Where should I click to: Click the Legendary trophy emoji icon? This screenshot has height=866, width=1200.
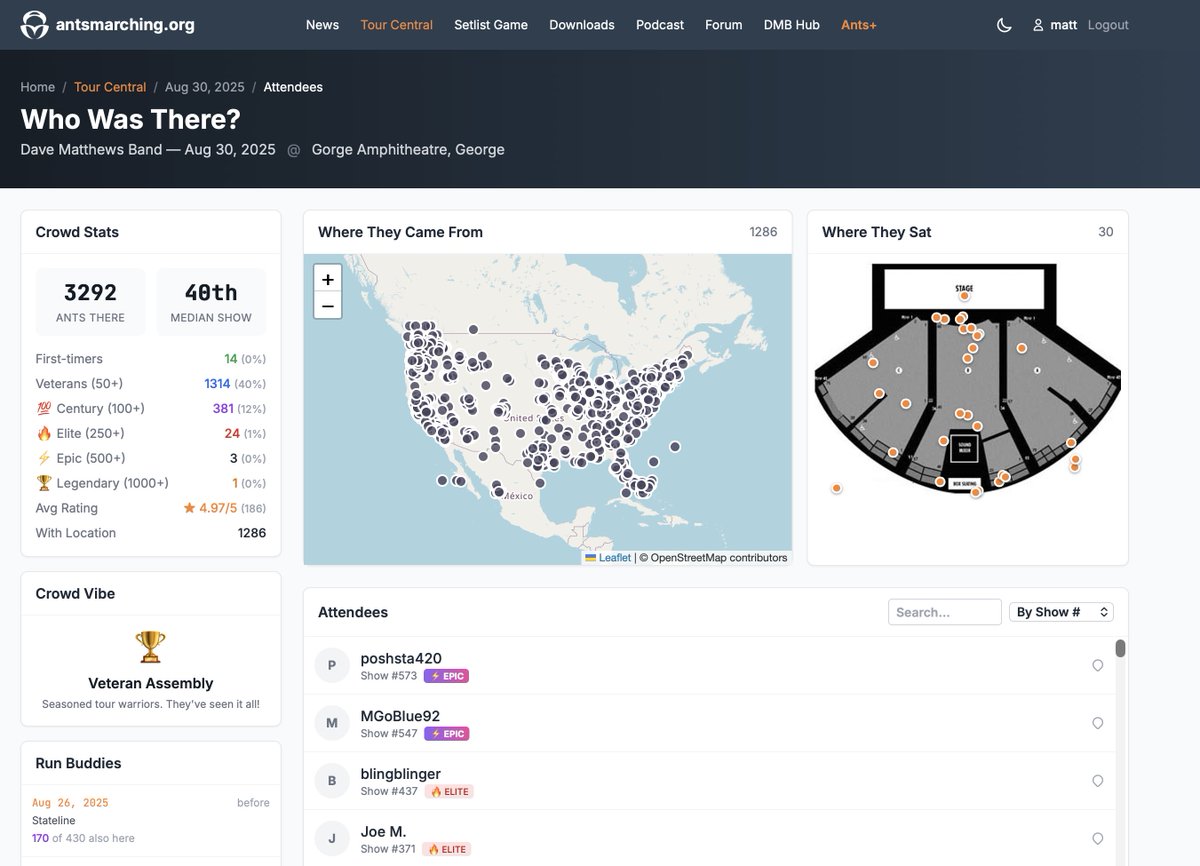tap(43, 483)
